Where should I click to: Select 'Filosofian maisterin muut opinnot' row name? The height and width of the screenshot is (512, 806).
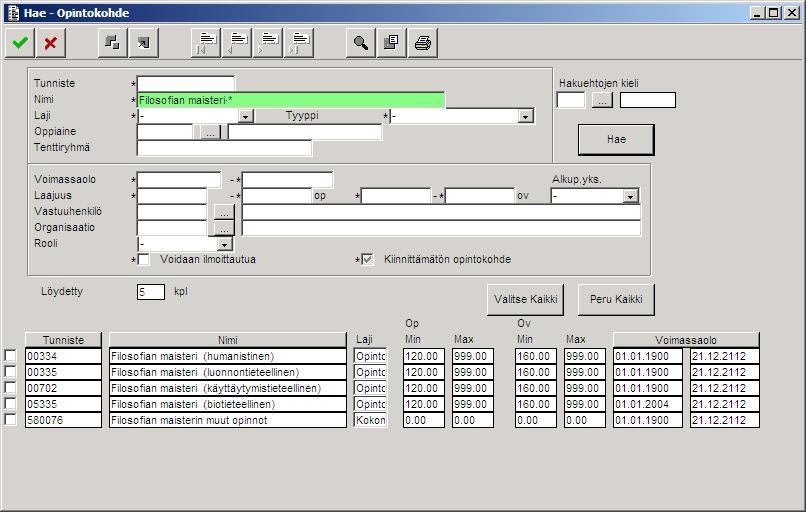click(x=228, y=419)
